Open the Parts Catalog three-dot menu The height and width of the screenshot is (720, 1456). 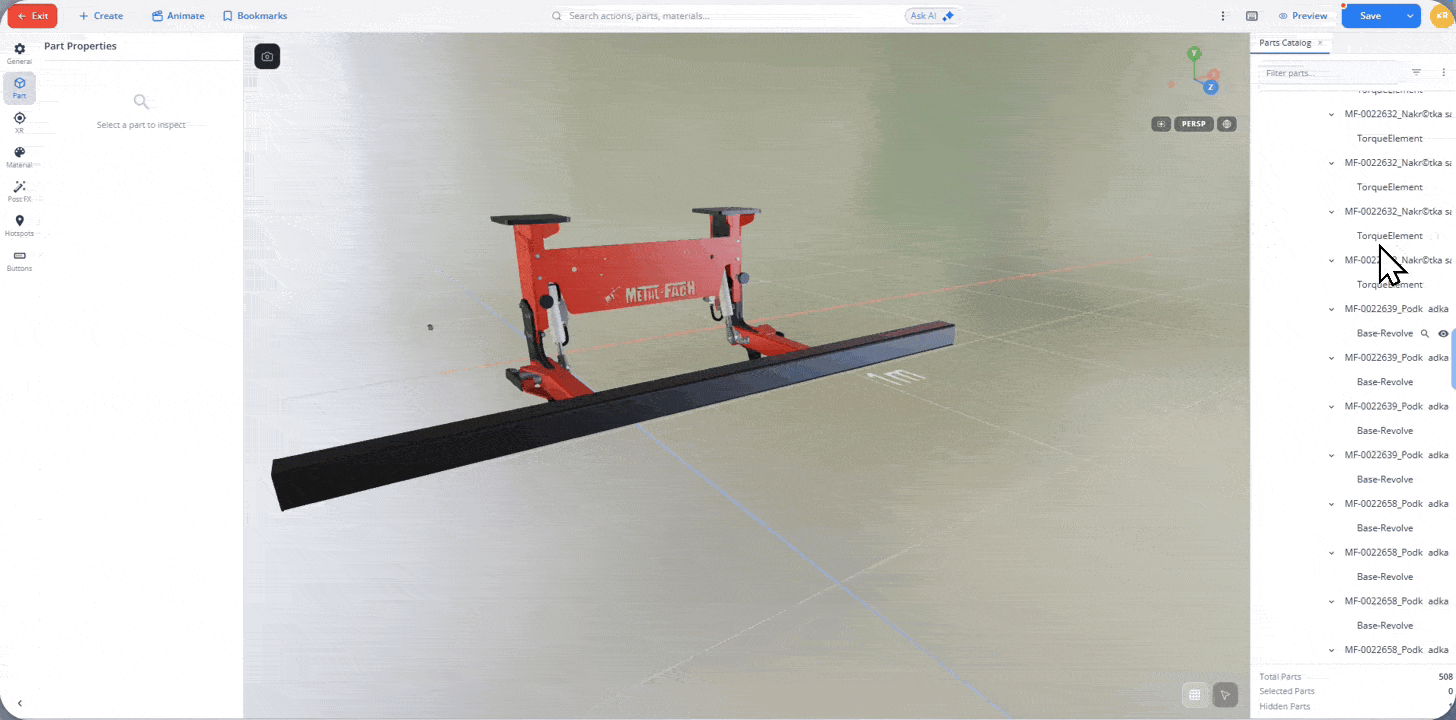pos(1443,72)
